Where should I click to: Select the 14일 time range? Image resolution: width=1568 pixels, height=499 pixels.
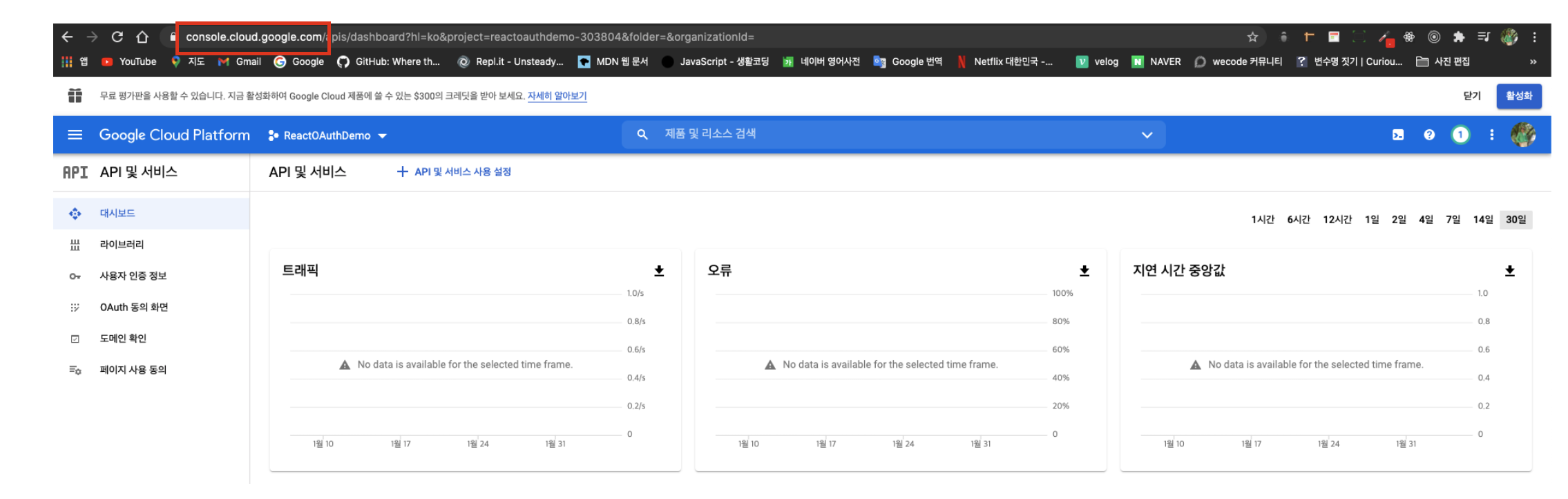(x=1483, y=219)
